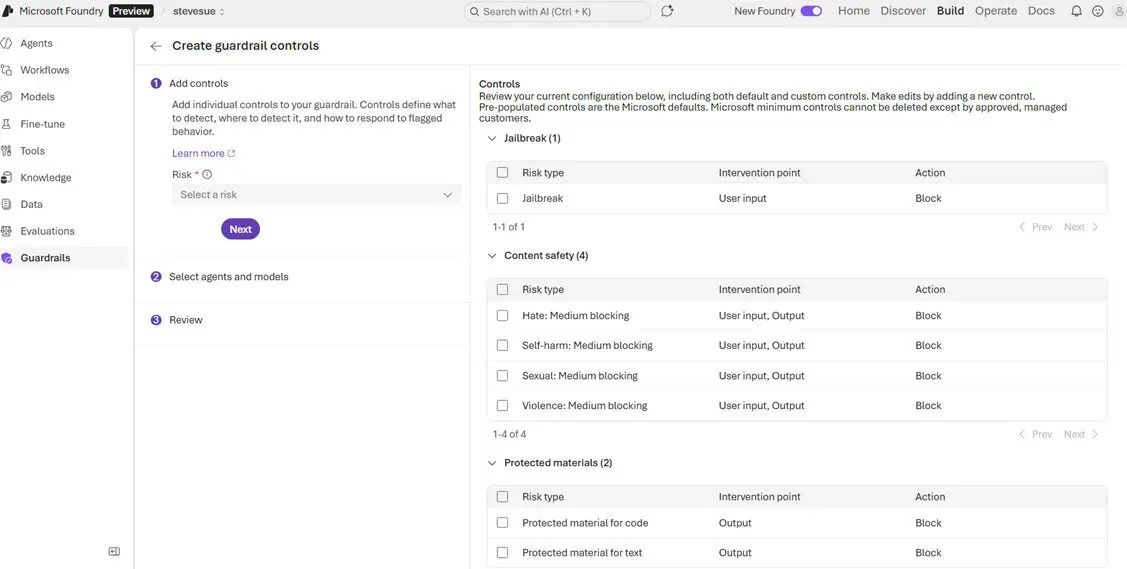Click the feedback smiley icon
Screen dimensions: 1127x569
pos(1098,11)
